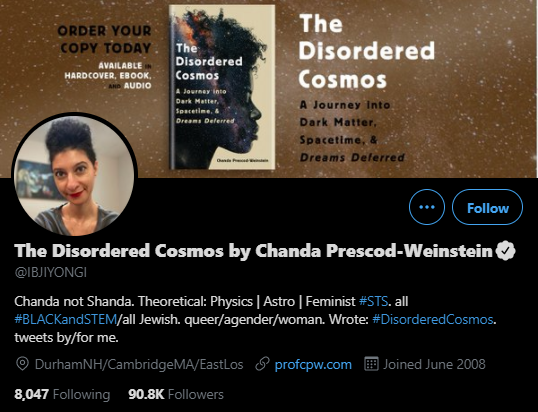Click the @IBJIYONGI handle text
Viewport: 538px width, 412px height.
pos(50,272)
